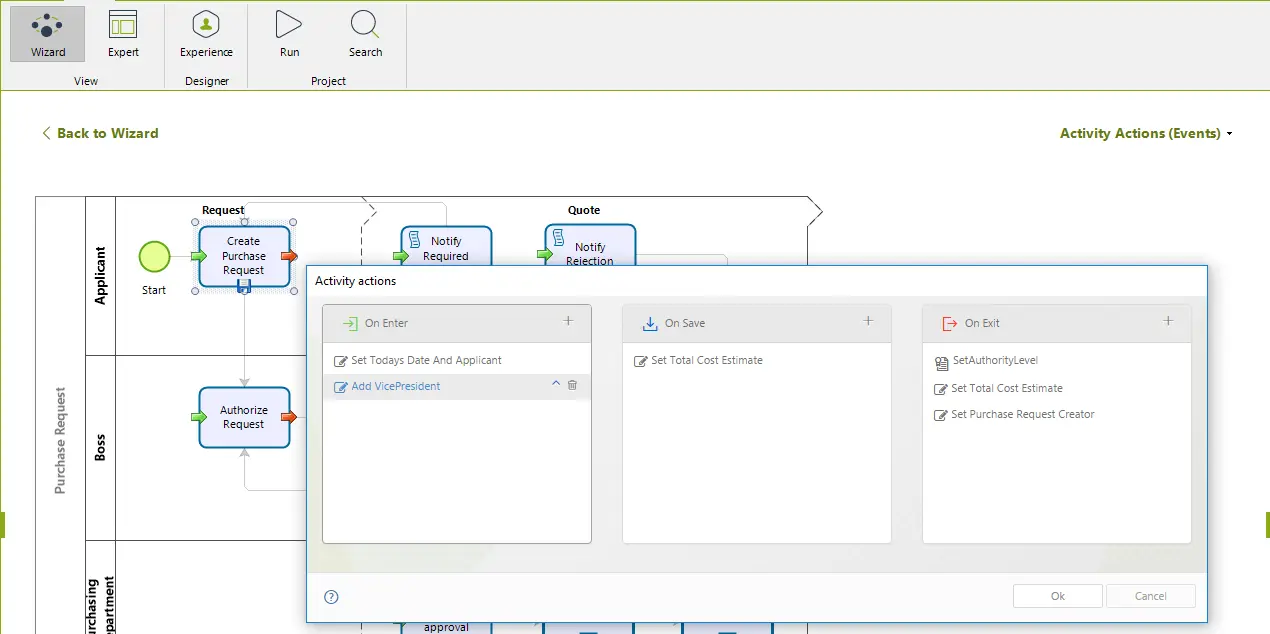Screen dimensions: 1270x634
Task: Add a new On Exit action
Action: pos(1168,321)
